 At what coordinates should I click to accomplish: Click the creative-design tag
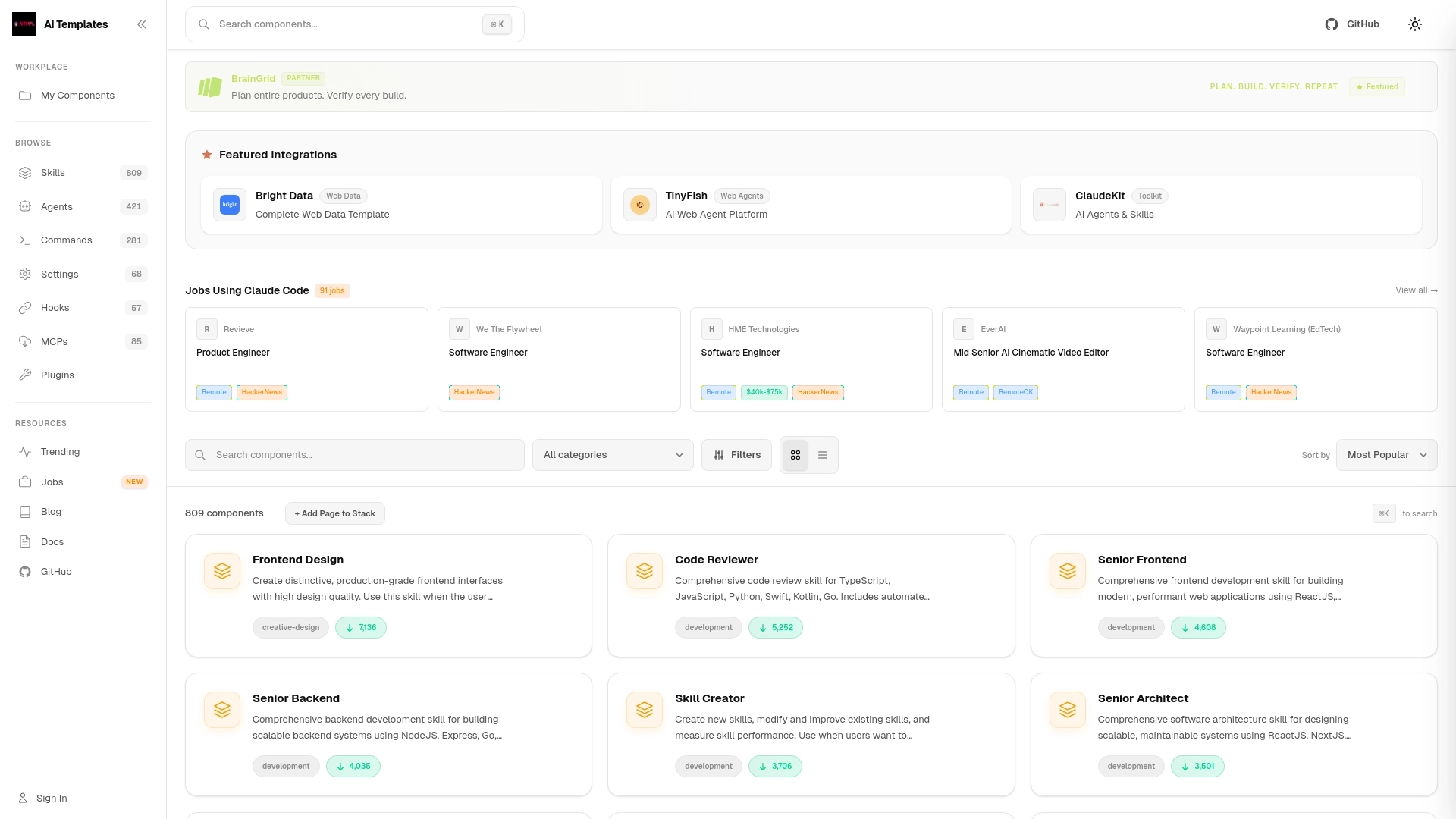point(290,627)
